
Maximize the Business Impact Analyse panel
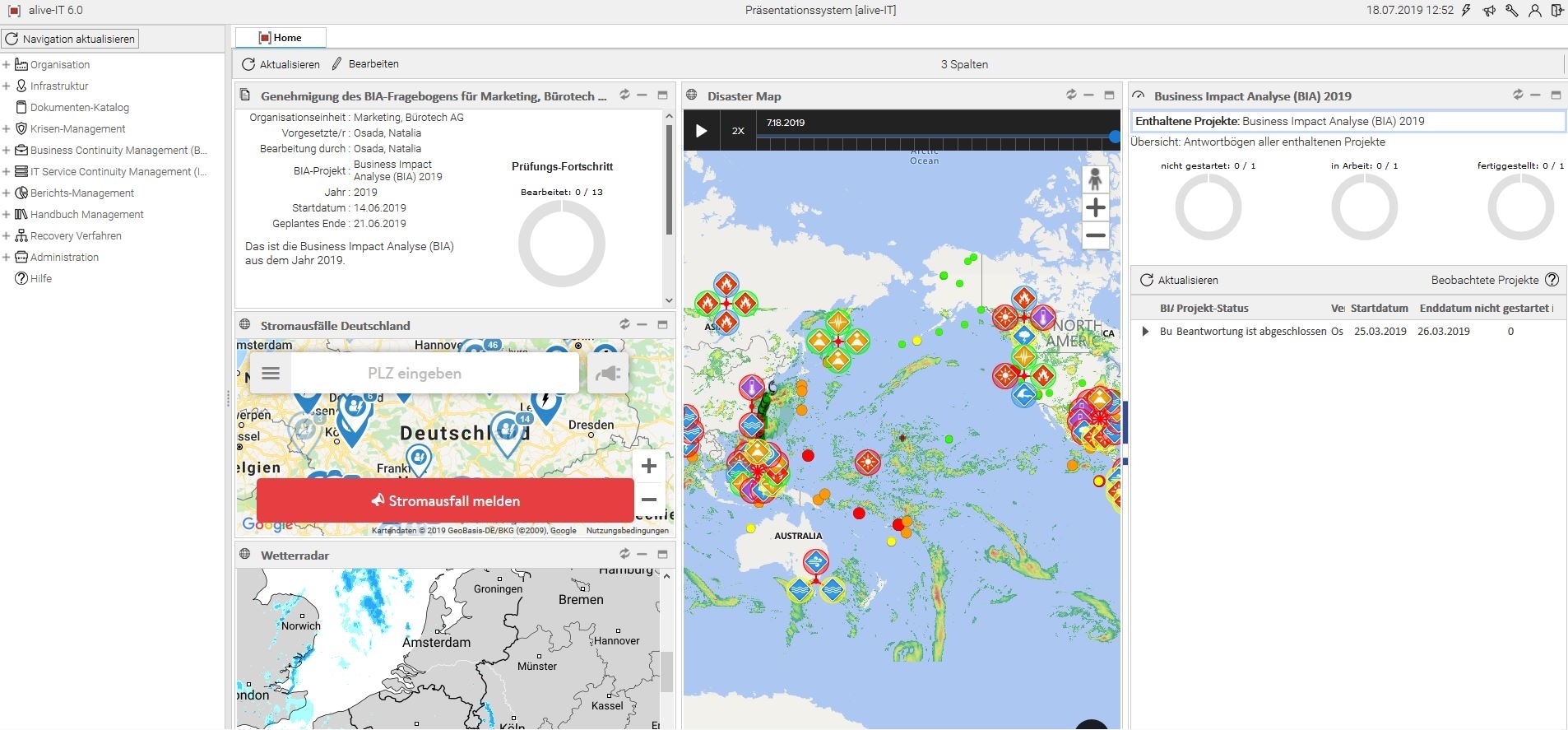1556,95
